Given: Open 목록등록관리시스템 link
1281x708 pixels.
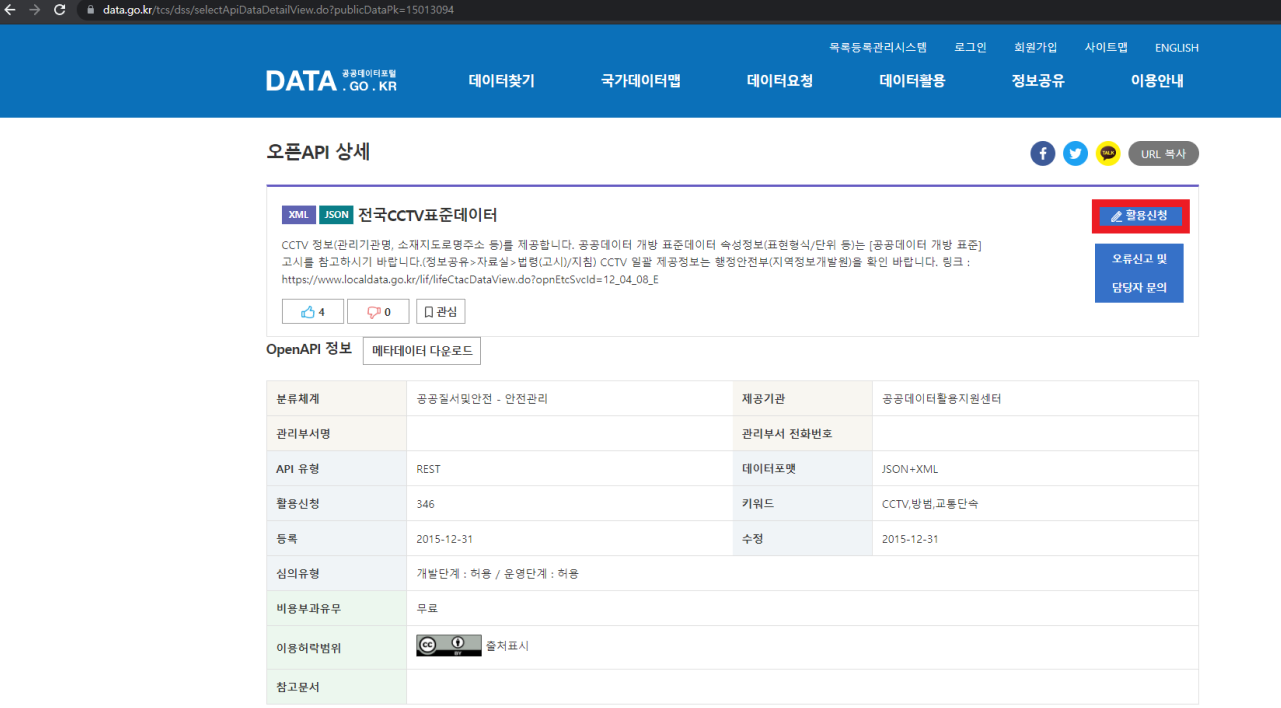Looking at the screenshot, I should click(878, 47).
